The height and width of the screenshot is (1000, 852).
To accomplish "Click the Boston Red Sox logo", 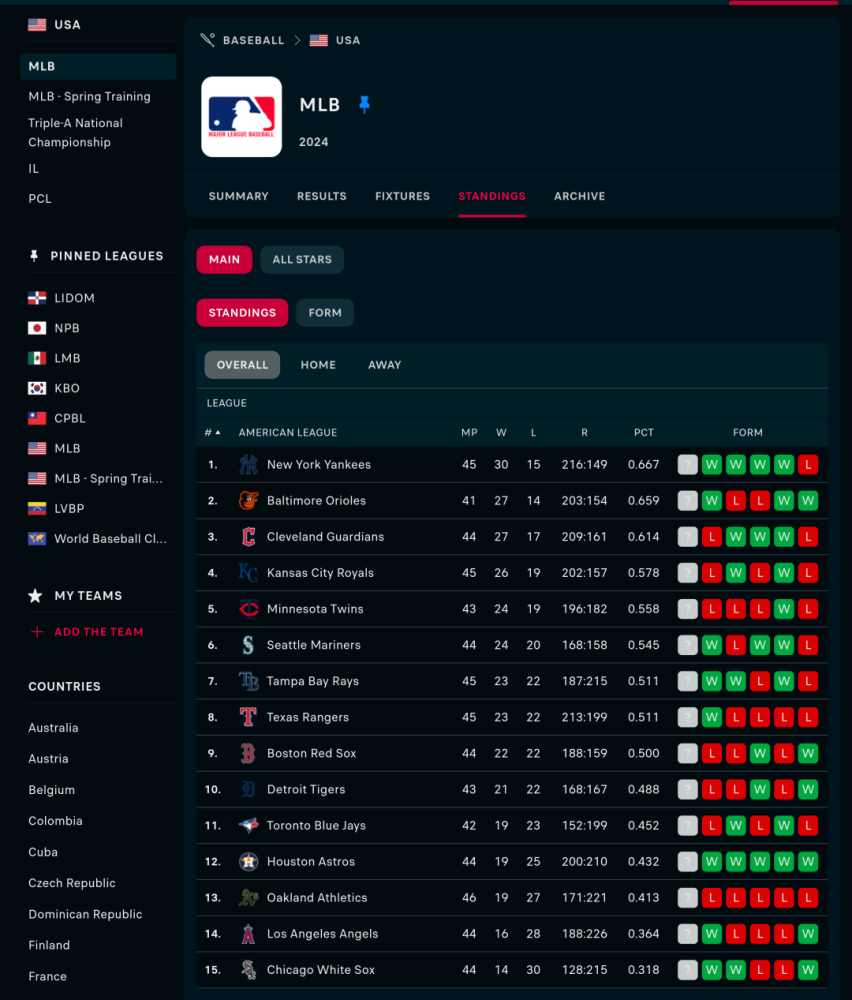I will point(248,753).
